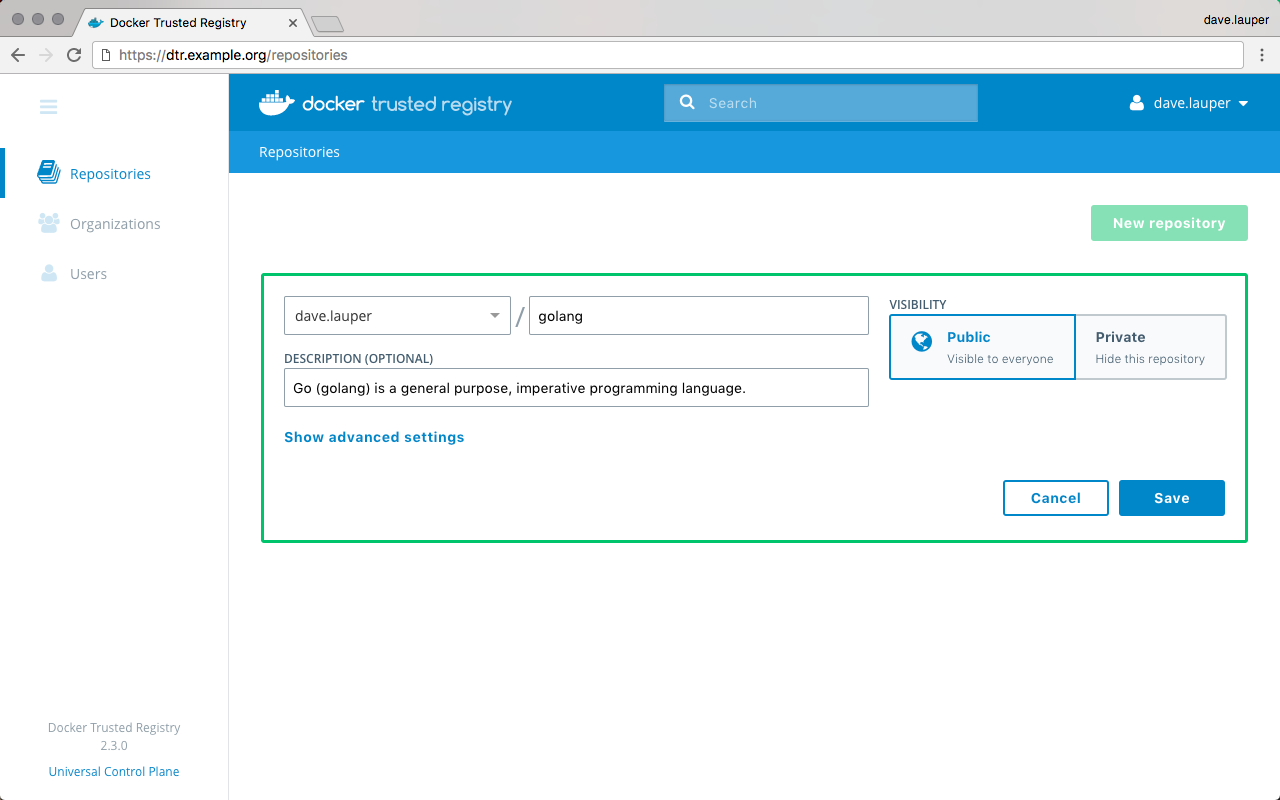Viewport: 1280px width, 800px height.
Task: Select Private visibility option
Action: point(1150,347)
